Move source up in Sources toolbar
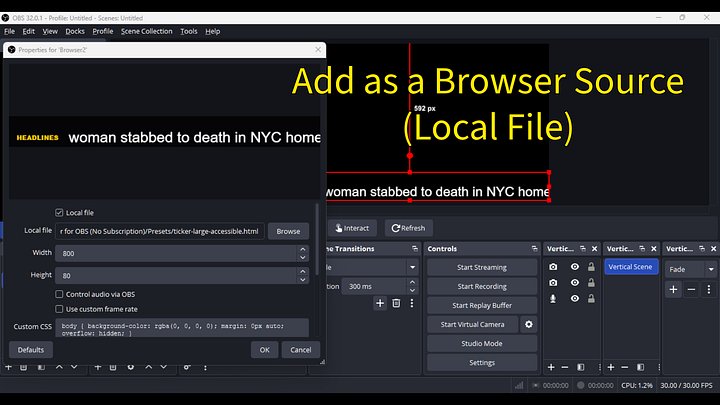720x405 pixels. click(149, 367)
